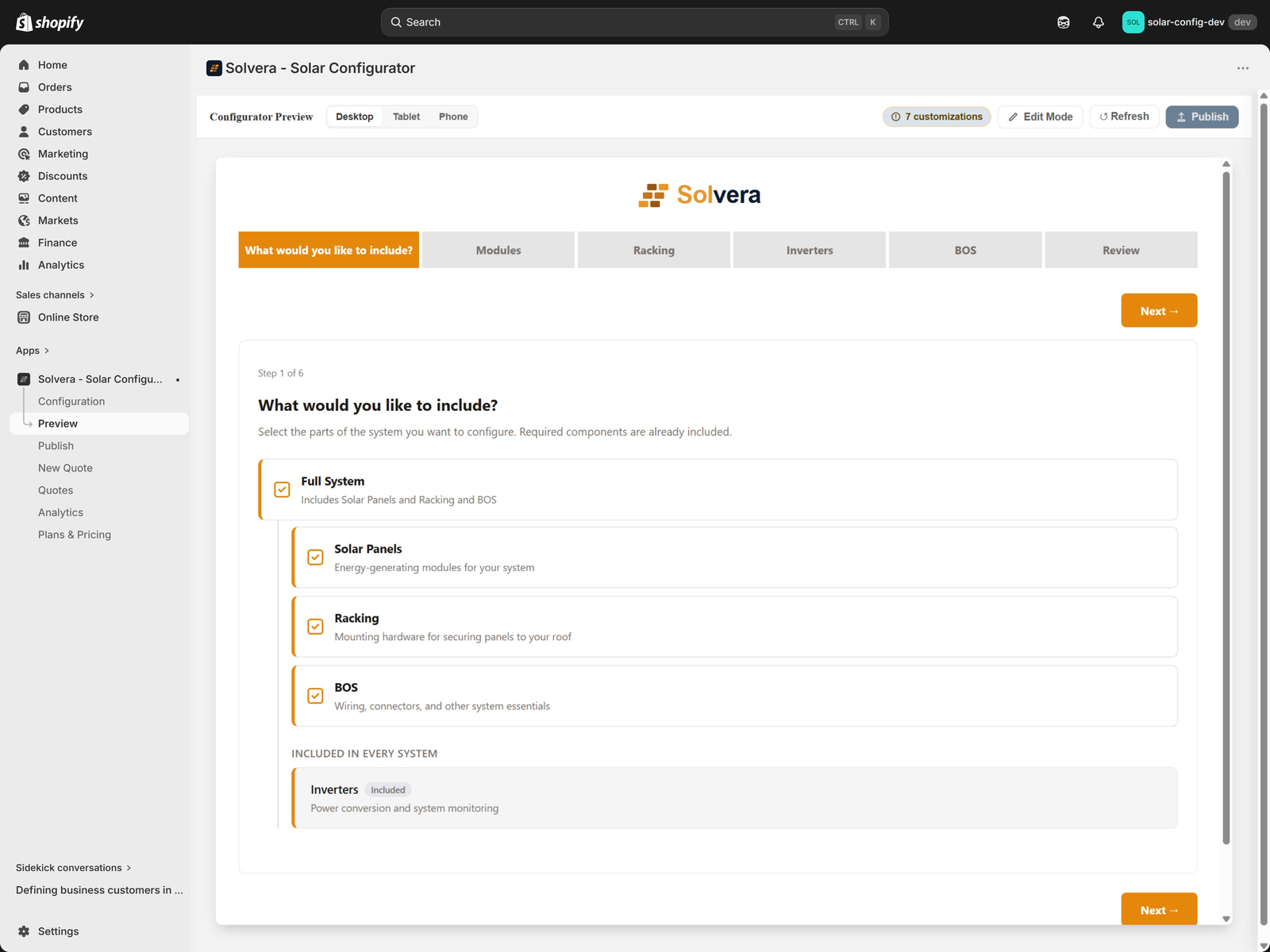
Task: Click the Marketing target icon
Action: pyautogui.click(x=24, y=154)
